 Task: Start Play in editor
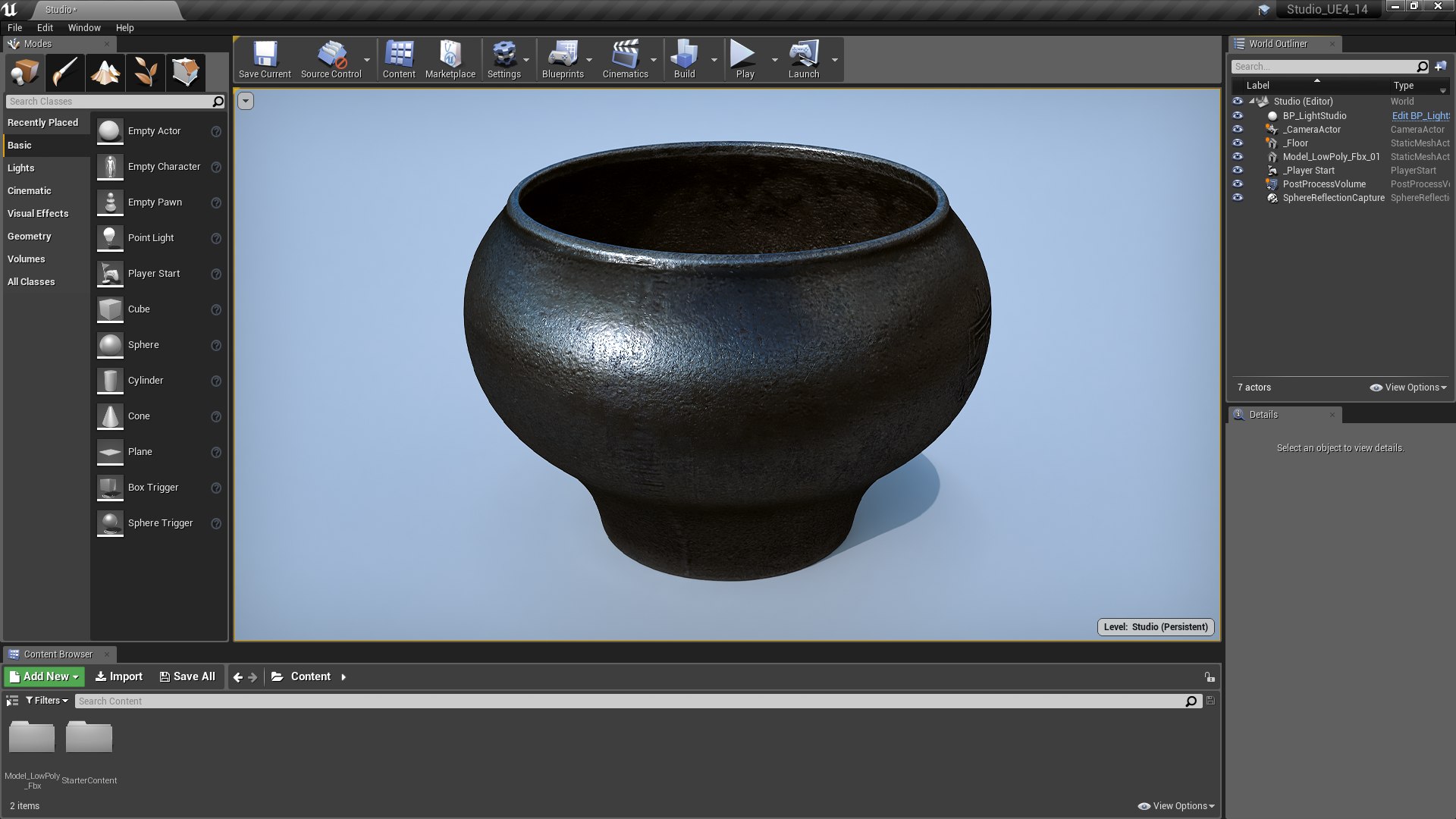(745, 60)
